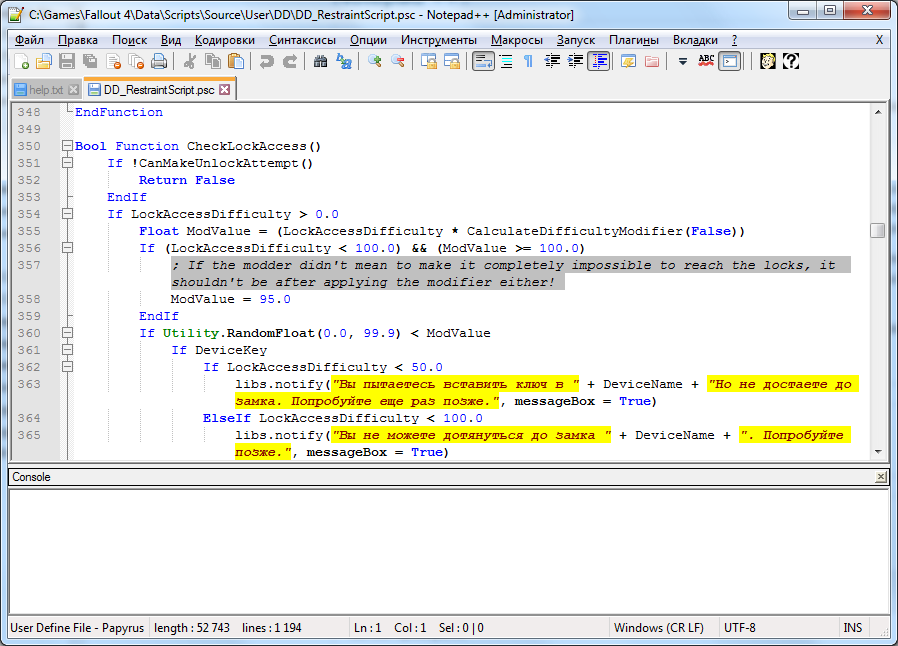The width and height of the screenshot is (898, 646).
Task: Click the Print icon in toolbar
Action: [159, 62]
